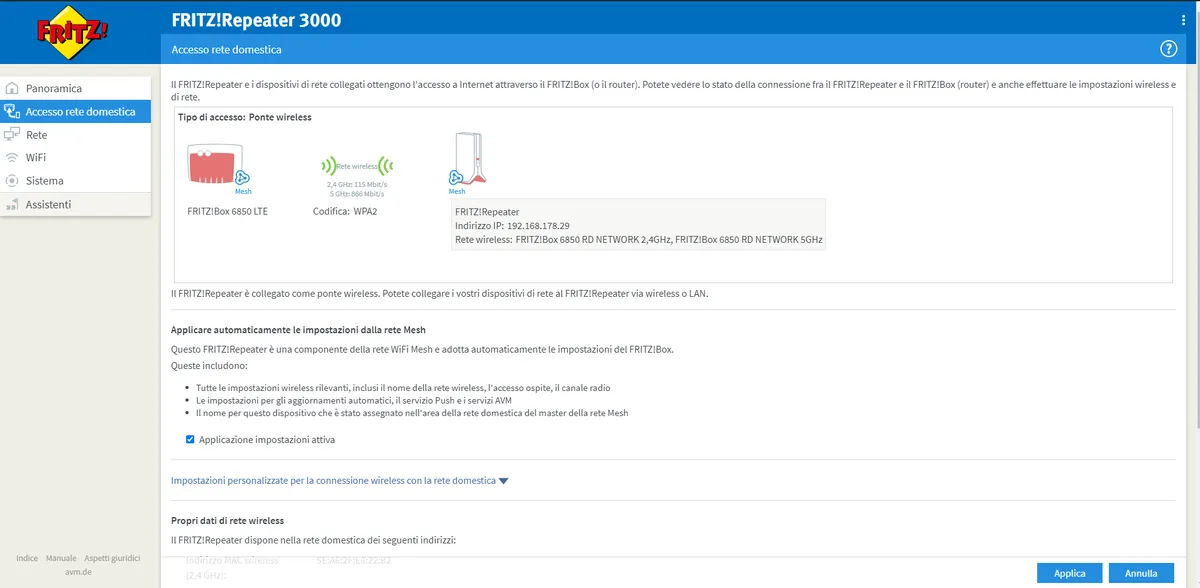Screen dimensions: 1200x588
Task: Click the Panoramica house icon
Action: click(12, 88)
